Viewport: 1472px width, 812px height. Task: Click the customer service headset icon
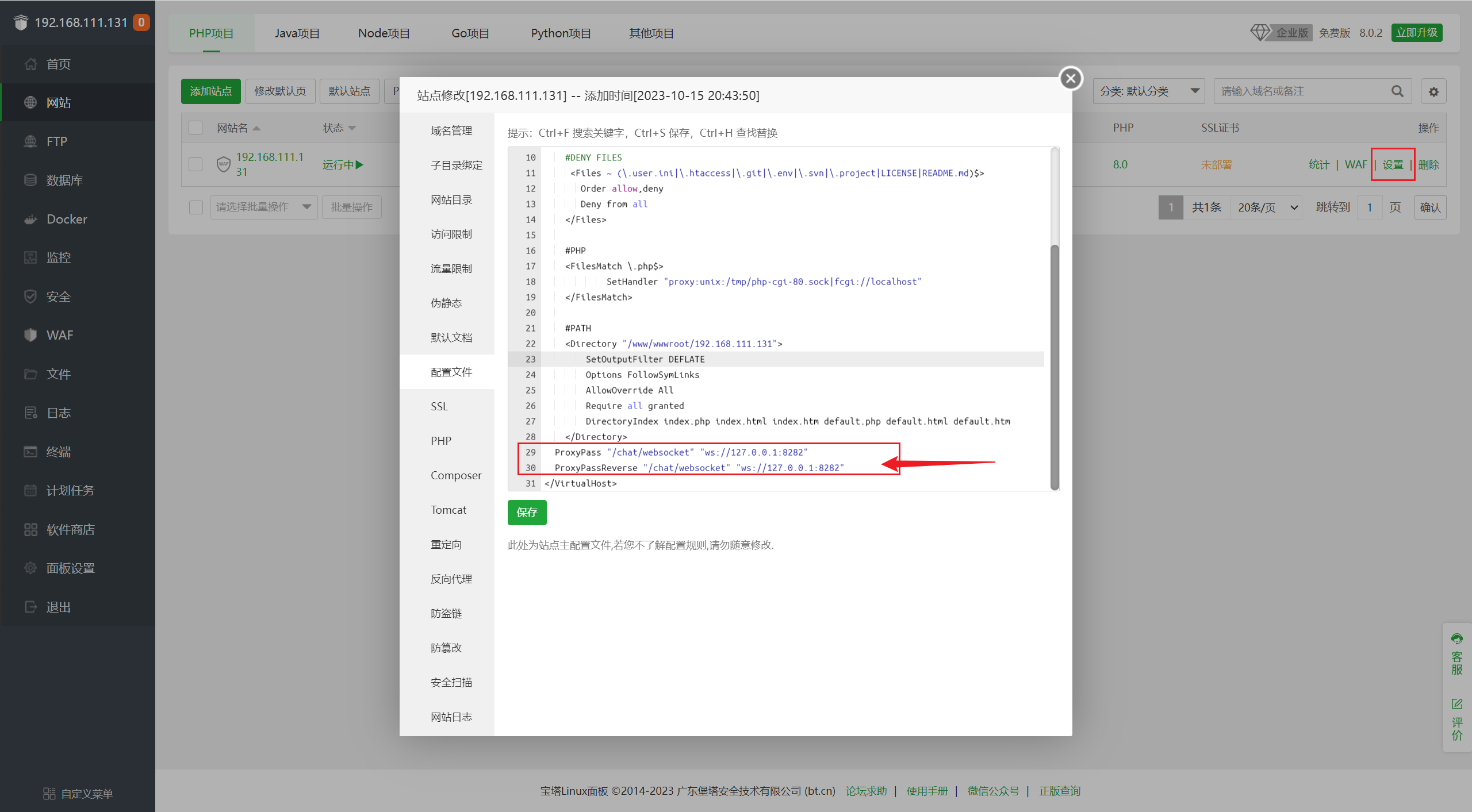[x=1456, y=639]
